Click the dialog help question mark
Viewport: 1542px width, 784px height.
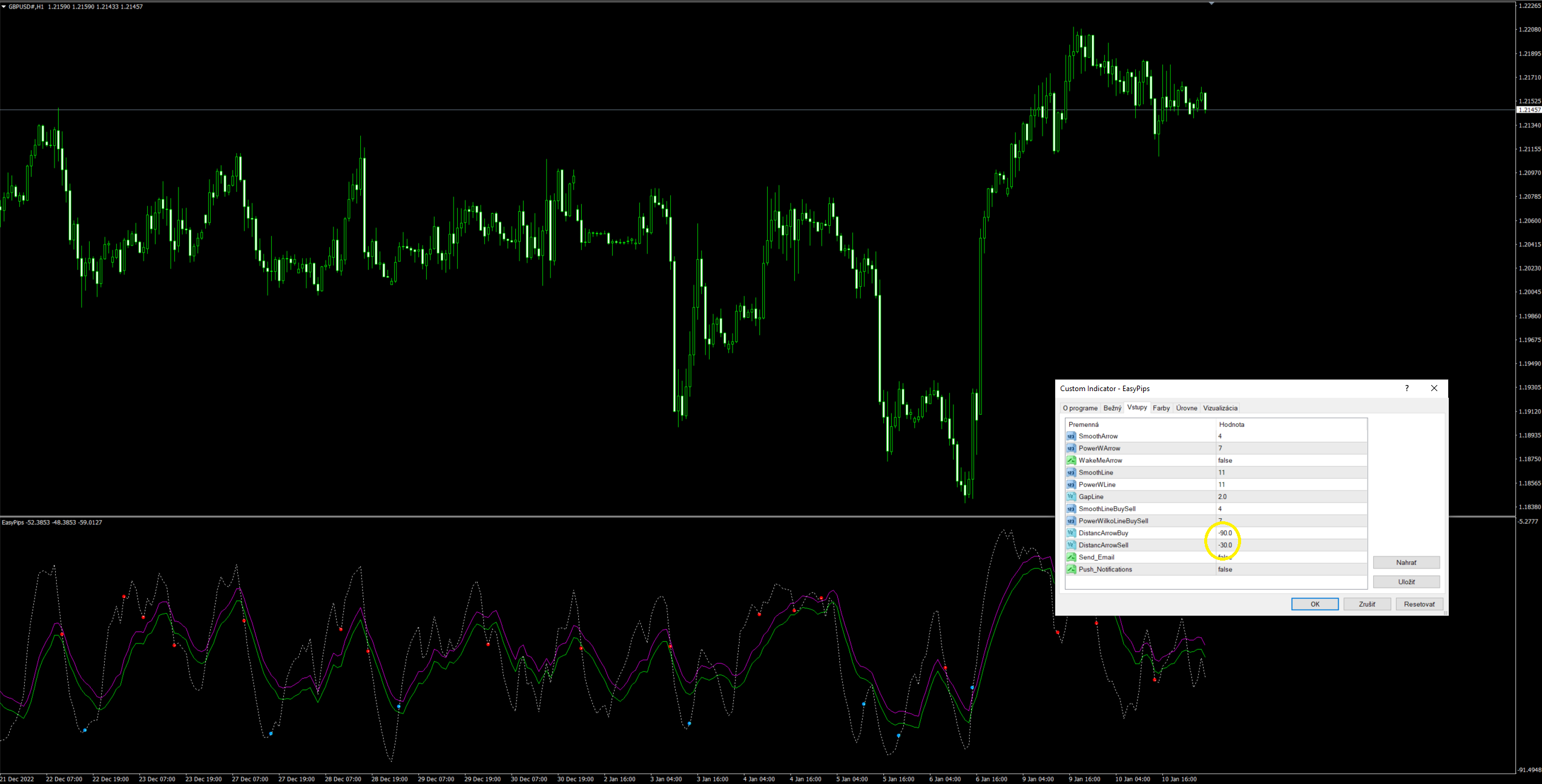point(1406,389)
